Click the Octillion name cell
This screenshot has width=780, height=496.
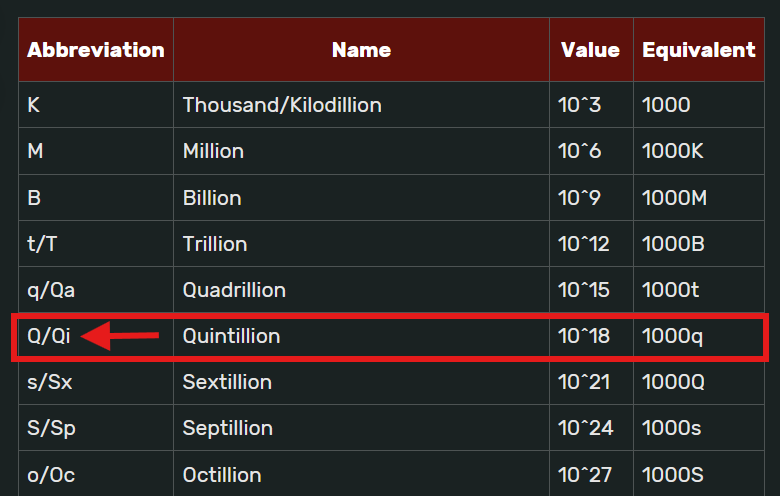coord(222,475)
